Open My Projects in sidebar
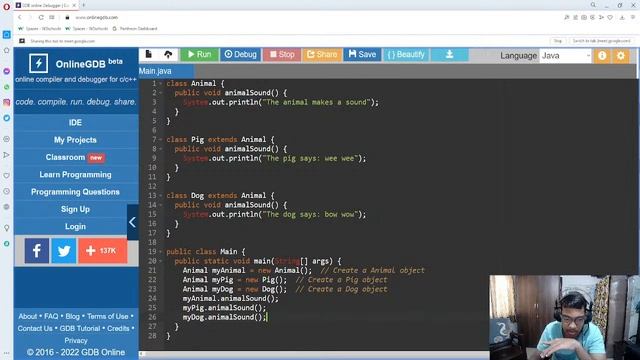The width and height of the screenshot is (640, 360). point(76,140)
